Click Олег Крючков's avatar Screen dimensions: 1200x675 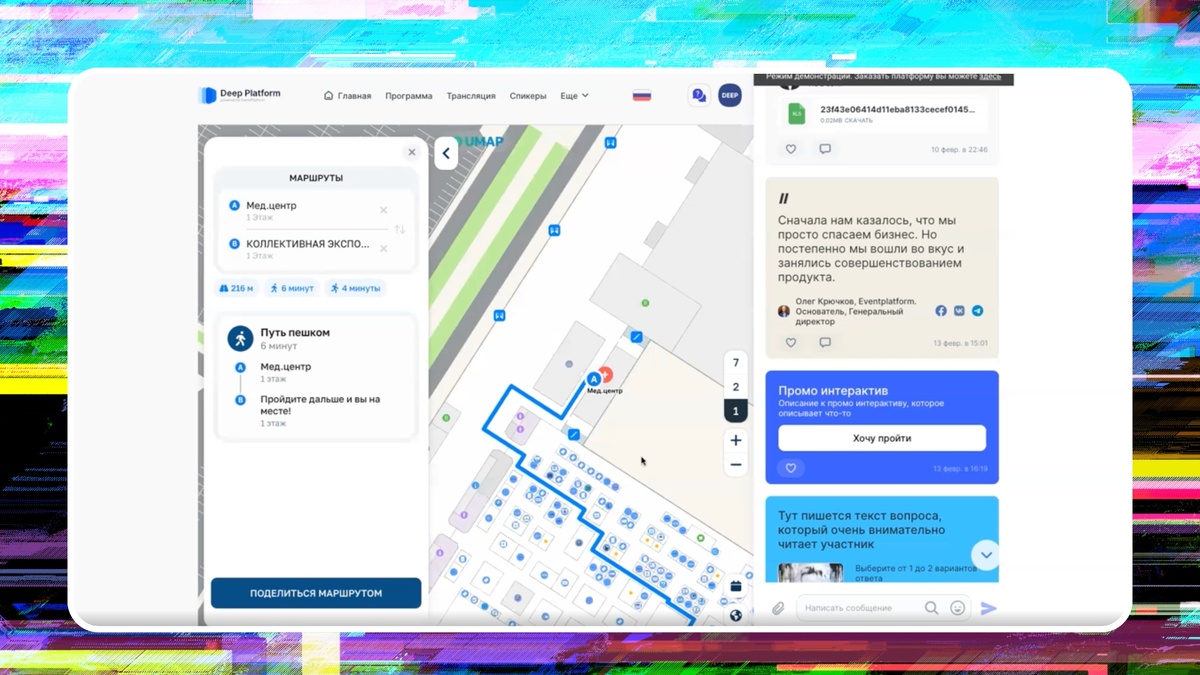(x=784, y=311)
